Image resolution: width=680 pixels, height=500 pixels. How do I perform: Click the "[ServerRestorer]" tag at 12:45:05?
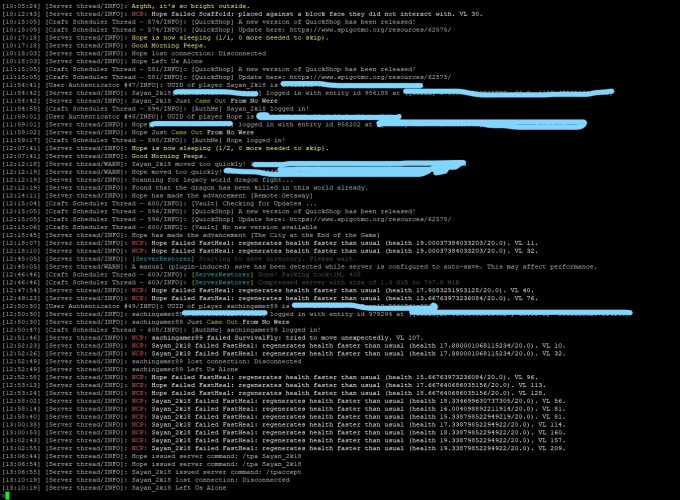163,259
